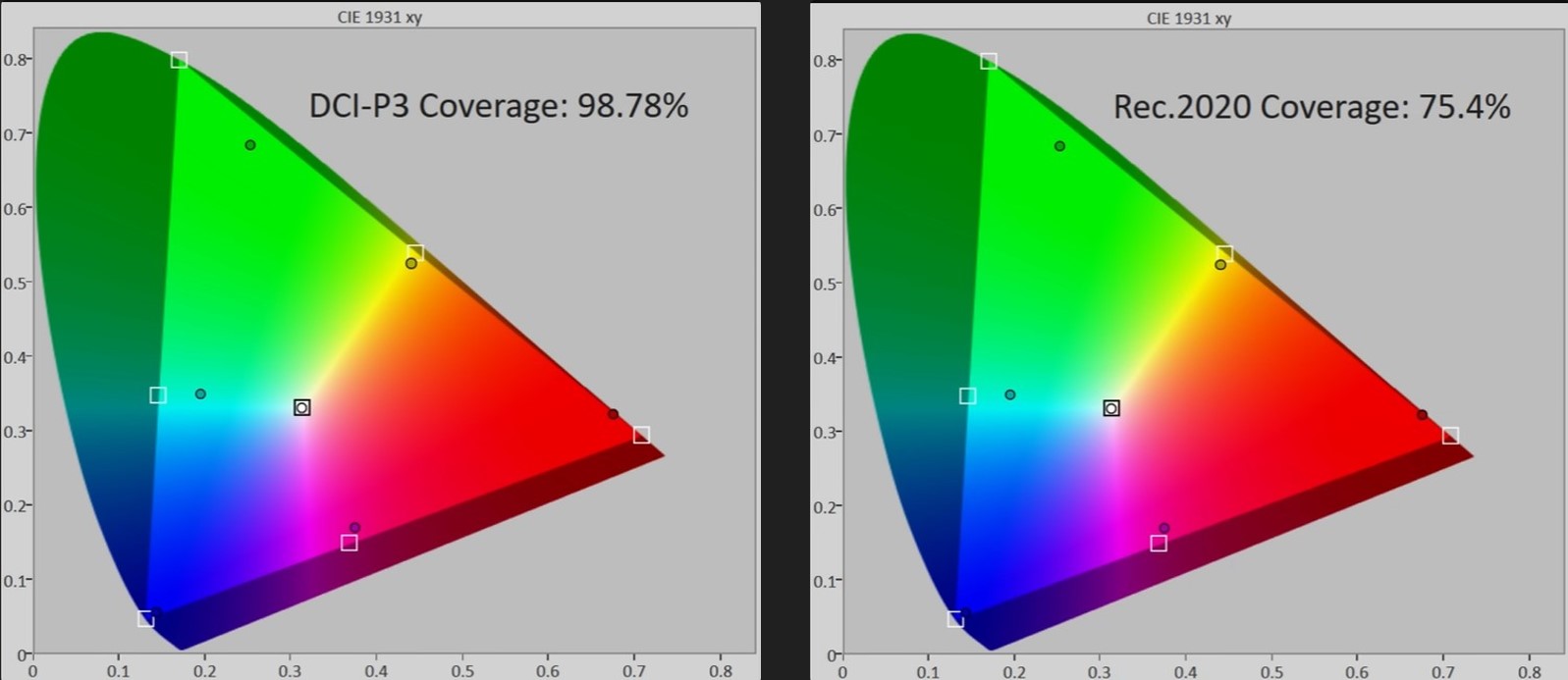The image size is (1568, 680).
Task: Select the red target square in the DCI-P3 chart
Action: pyautogui.click(x=641, y=435)
